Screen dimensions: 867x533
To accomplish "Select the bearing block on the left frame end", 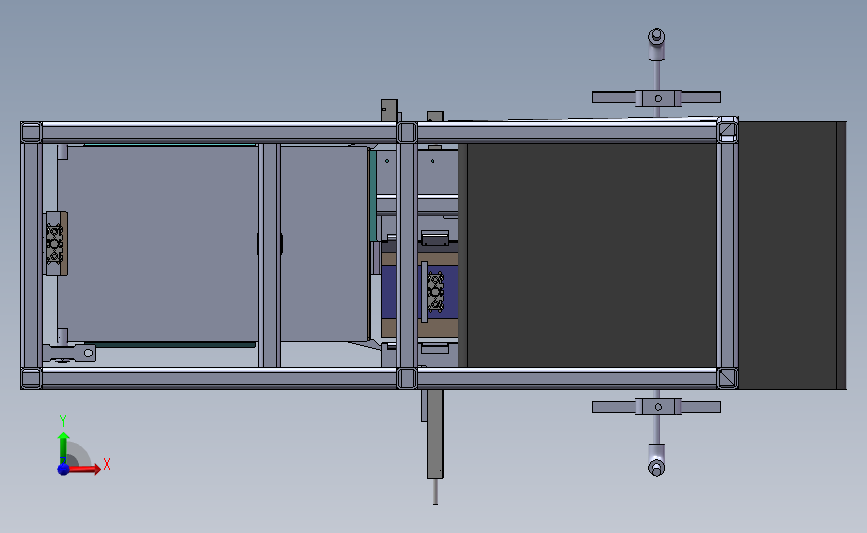I will tap(56, 243).
